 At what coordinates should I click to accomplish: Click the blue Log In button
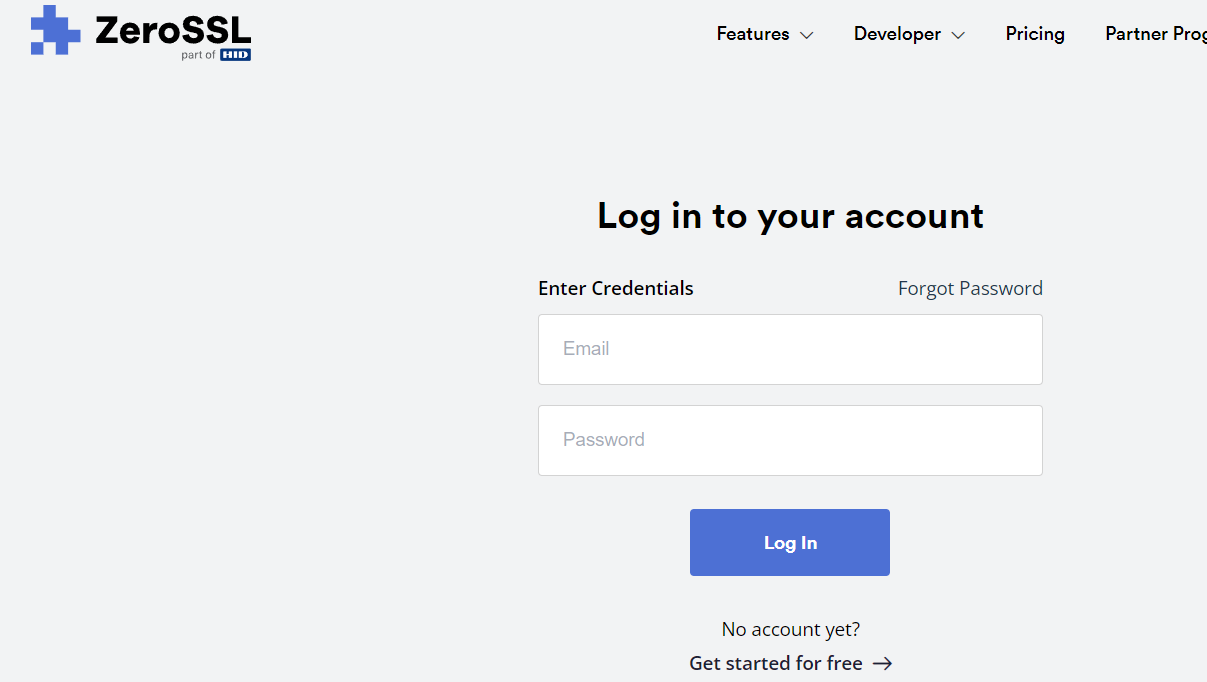[790, 542]
